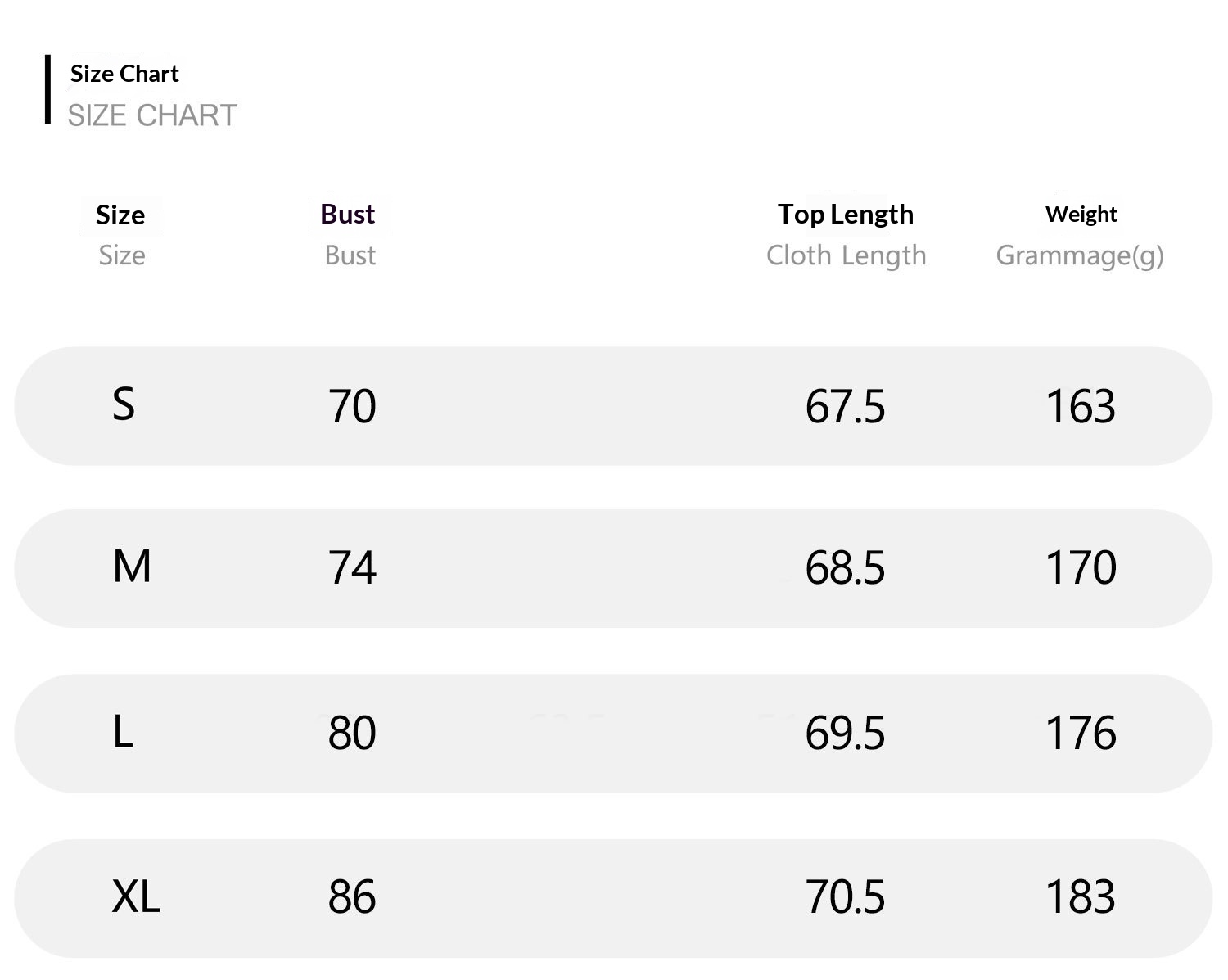Viewport: 1228px width, 980px height.
Task: Select the M size row label
Action: click(132, 567)
